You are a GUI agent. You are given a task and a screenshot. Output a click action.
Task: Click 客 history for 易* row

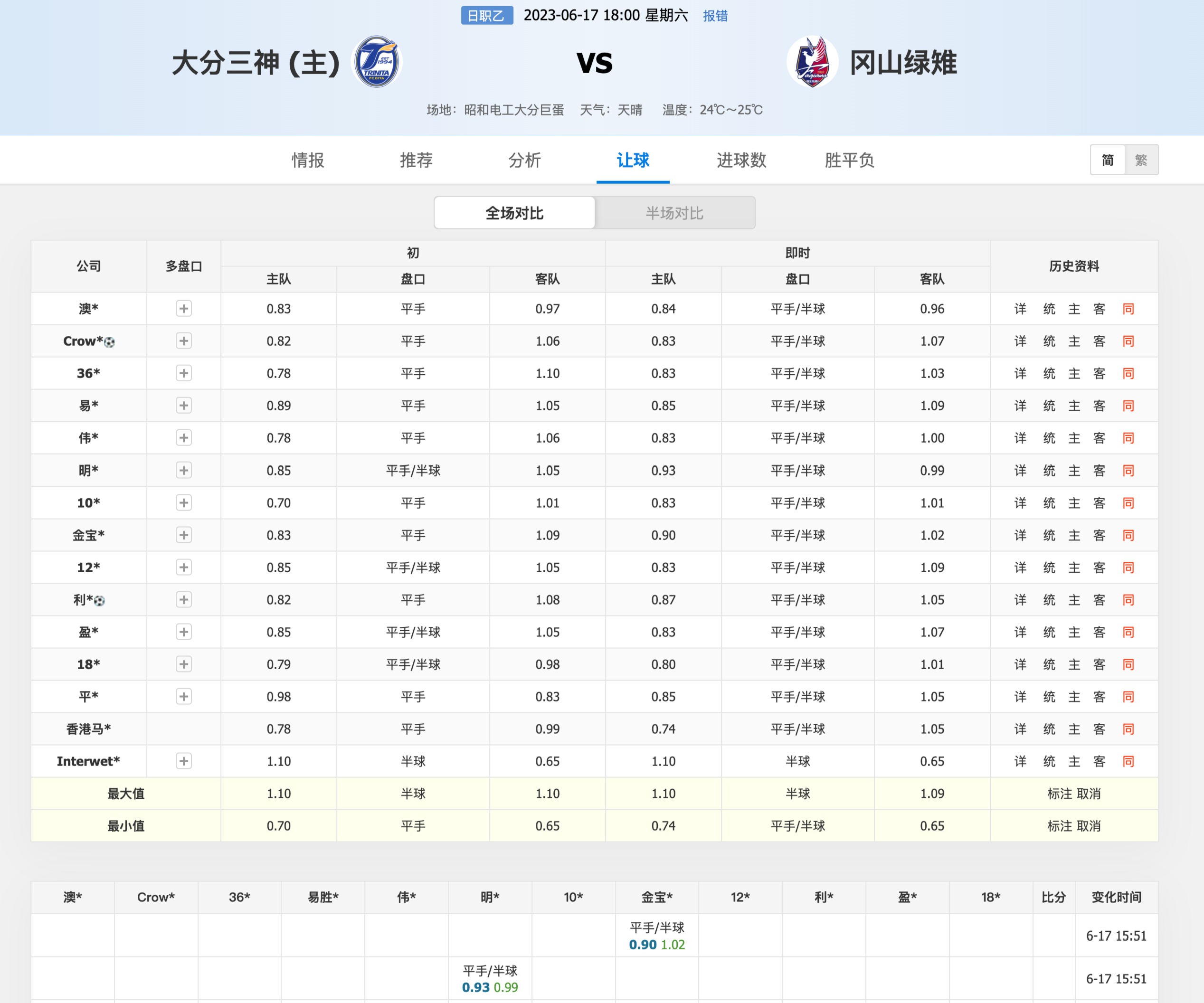click(x=1100, y=406)
